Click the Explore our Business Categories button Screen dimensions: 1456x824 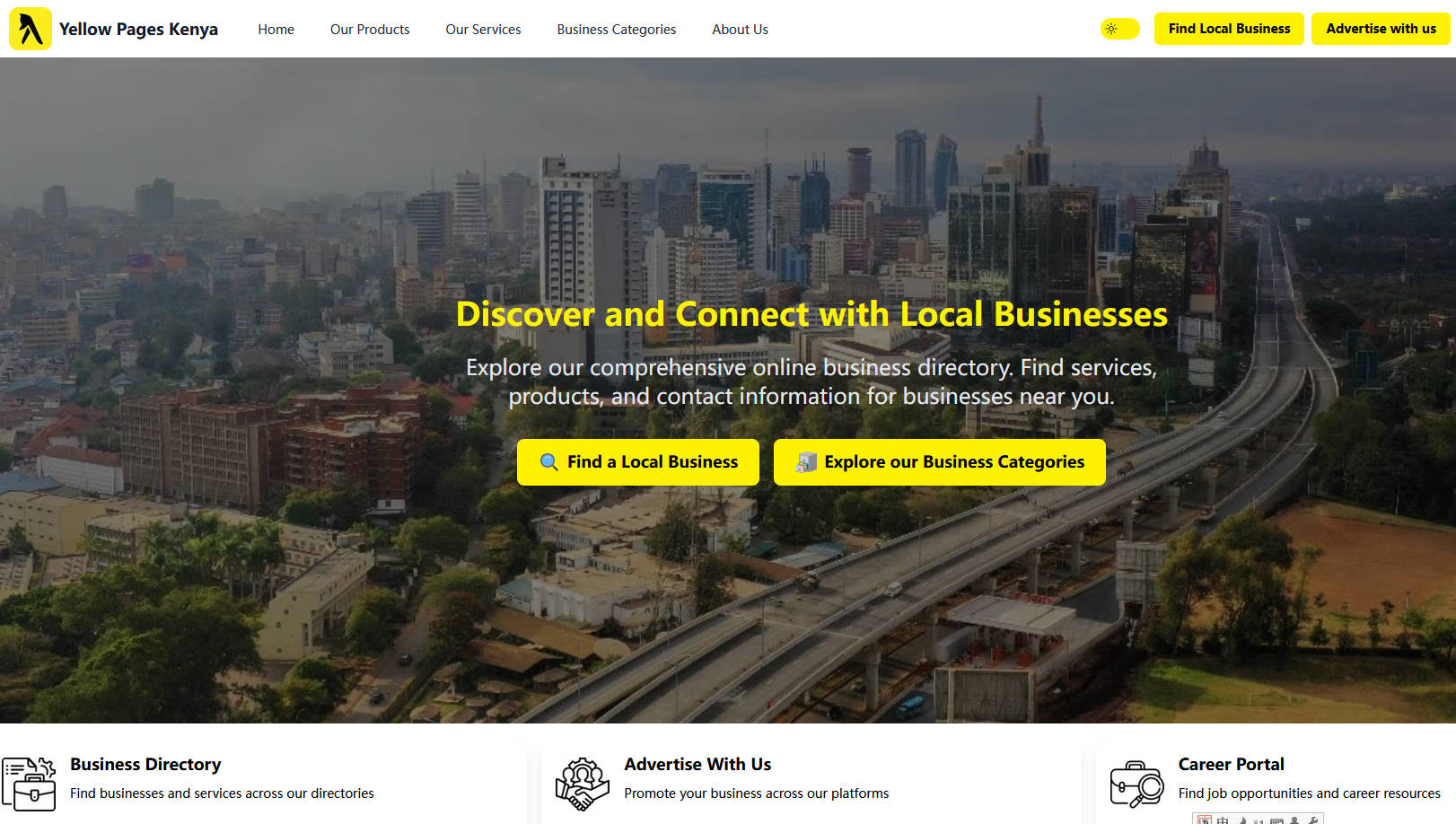click(x=939, y=462)
